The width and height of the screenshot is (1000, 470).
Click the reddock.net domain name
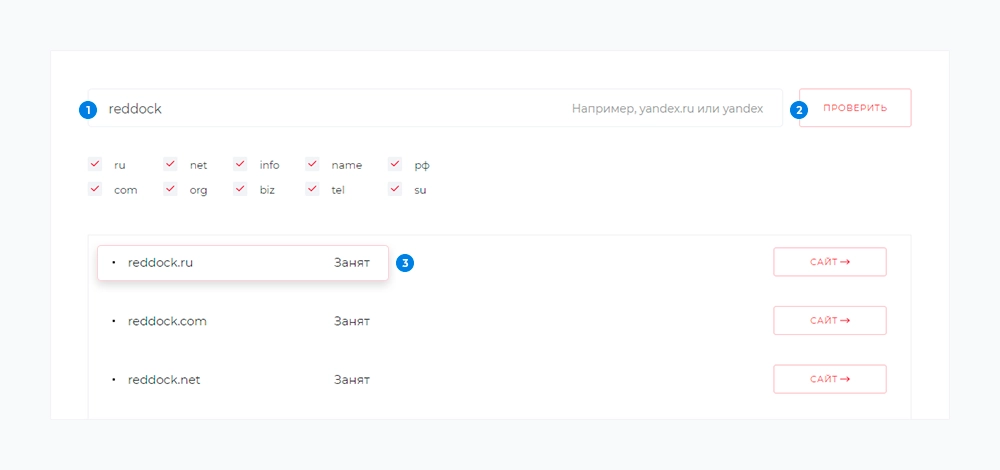tap(164, 380)
